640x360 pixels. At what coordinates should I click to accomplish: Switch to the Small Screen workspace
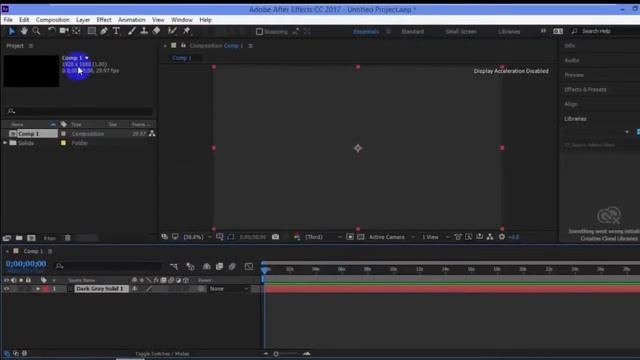[x=461, y=31]
